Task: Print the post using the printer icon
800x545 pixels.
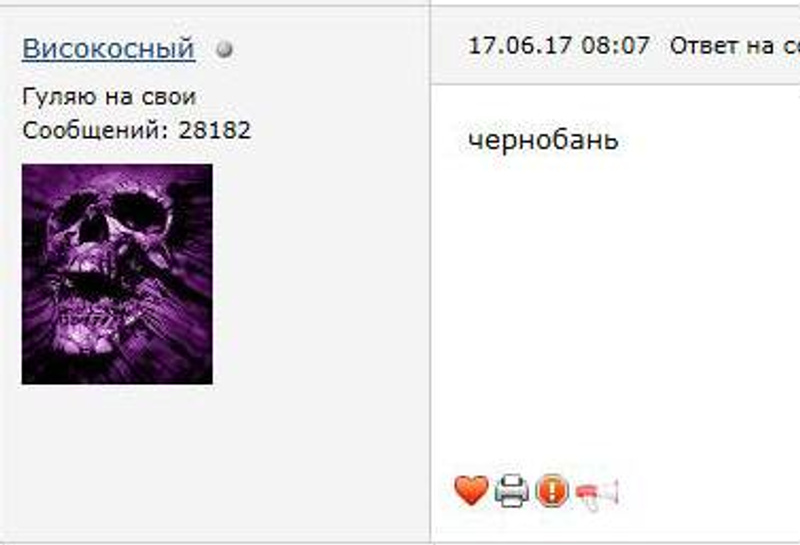Action: click(x=512, y=491)
